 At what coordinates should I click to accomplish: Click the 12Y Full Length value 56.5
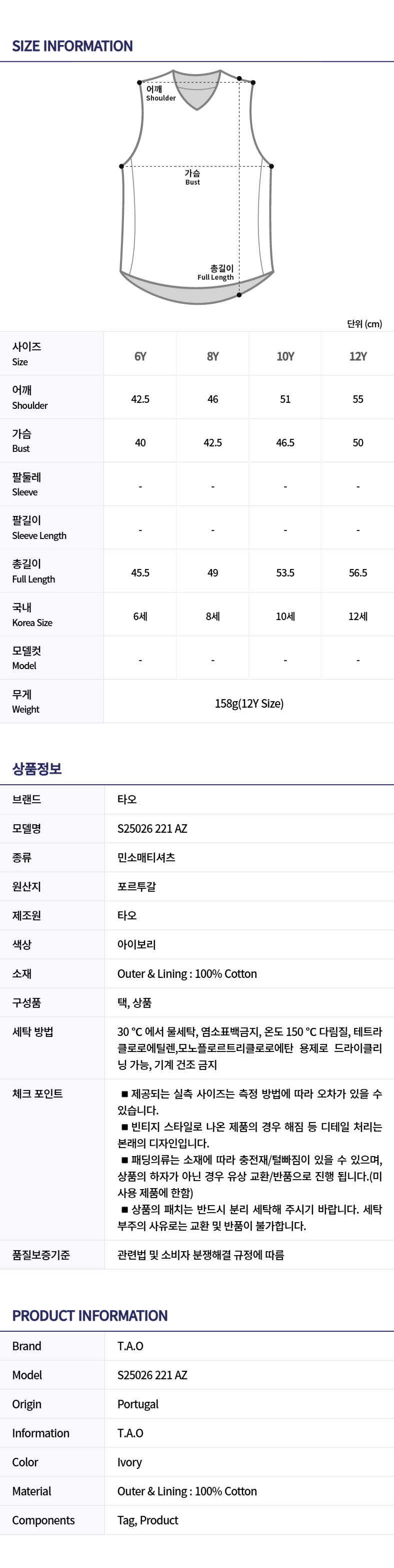click(x=357, y=572)
